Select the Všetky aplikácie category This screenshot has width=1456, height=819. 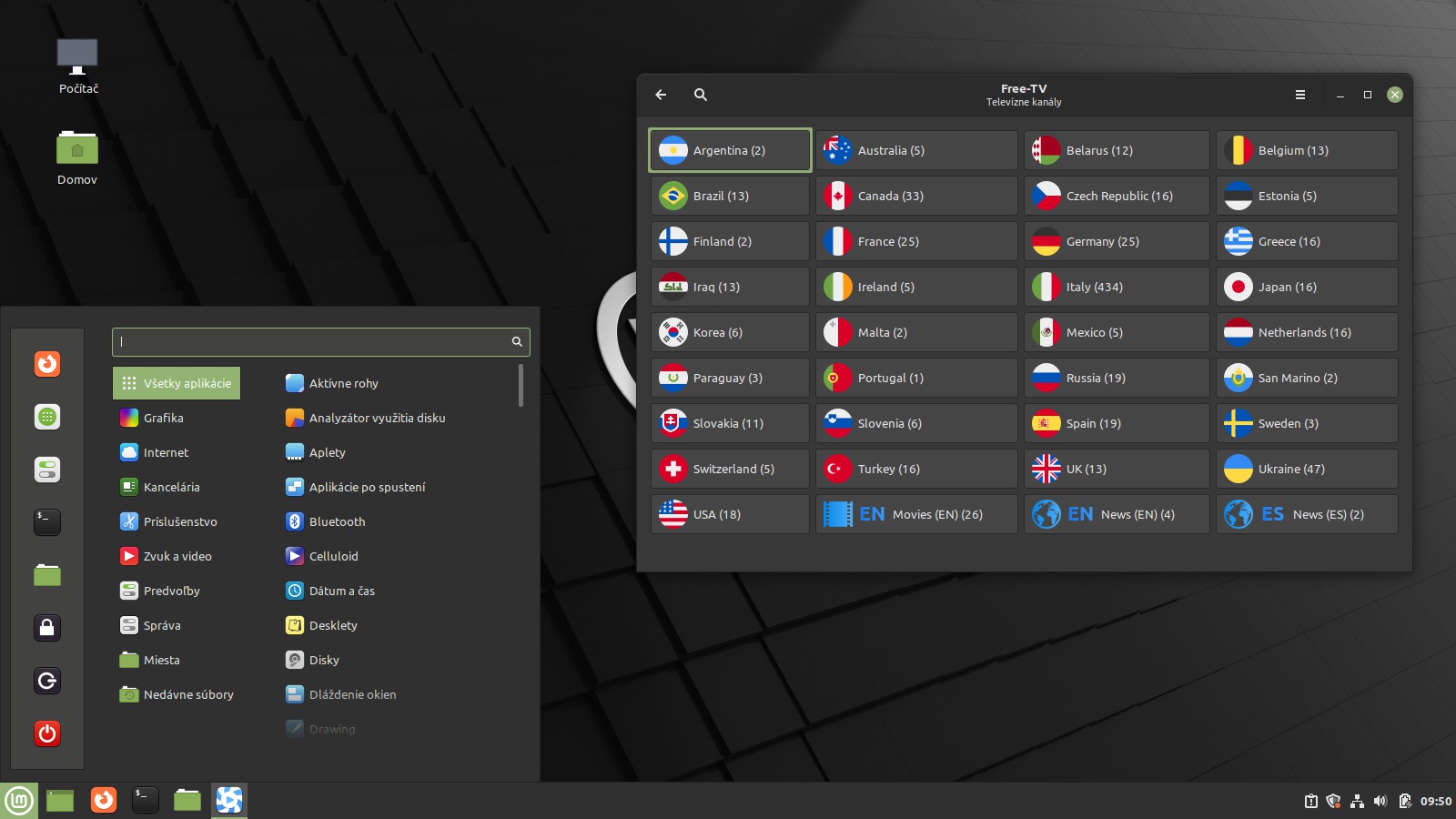[x=177, y=383]
